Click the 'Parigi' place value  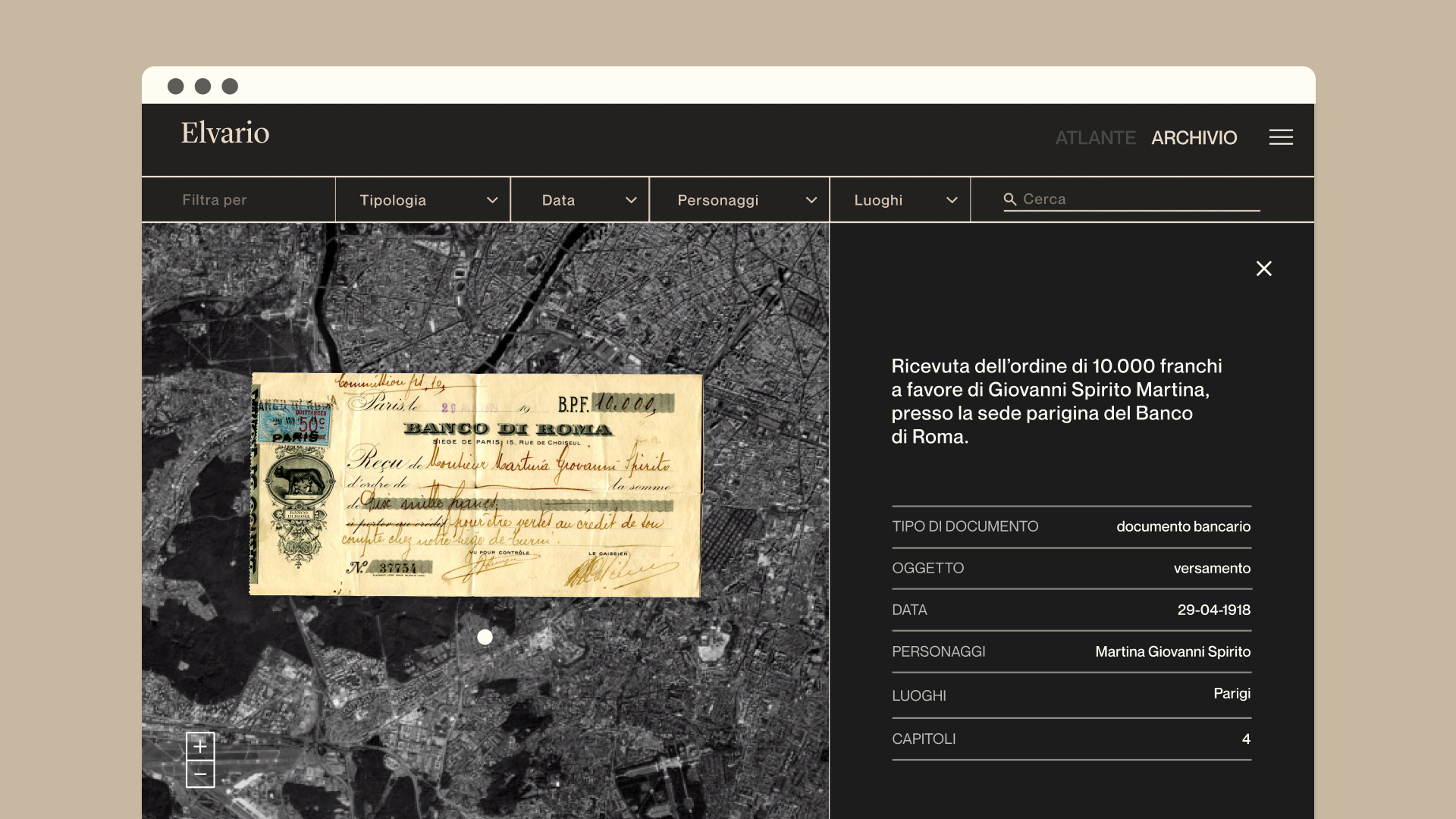[x=1232, y=693]
